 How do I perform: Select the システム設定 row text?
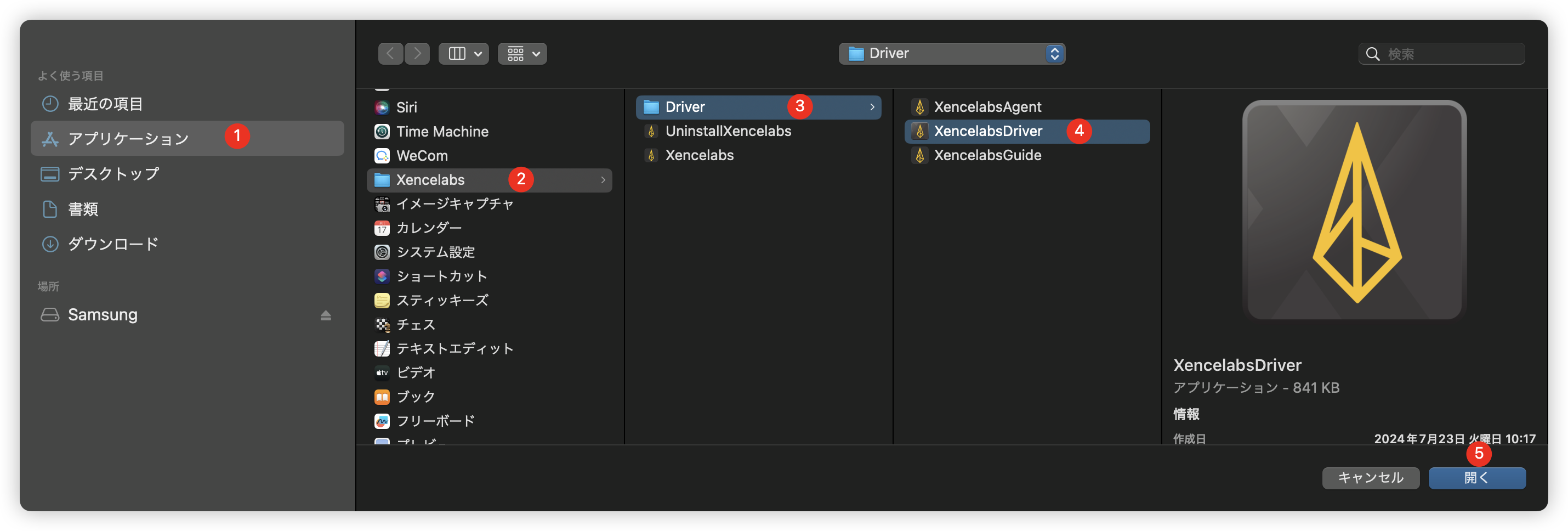point(436,252)
